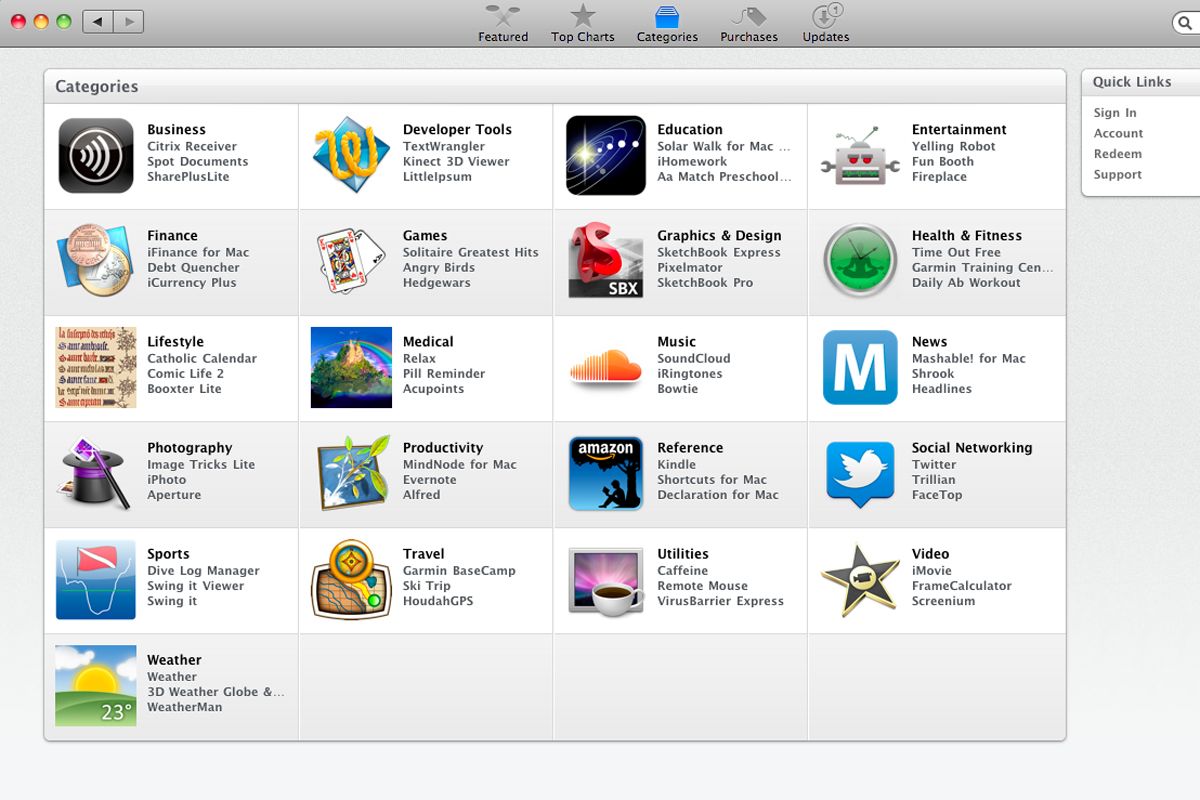This screenshot has width=1200, height=800.
Task: Open the Productivity MindNode icon
Action: [x=351, y=473]
